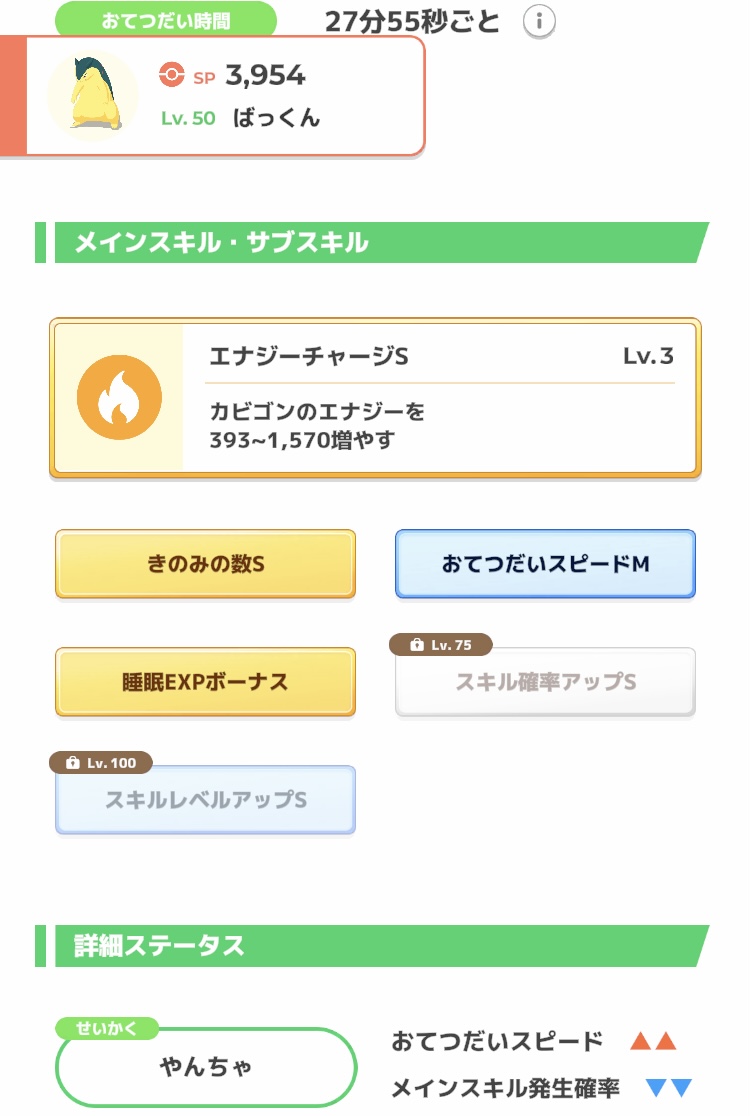This screenshot has width=750, height=1116.
Task: Tap the lock icon on Lv. 75 badge
Action: point(417,645)
